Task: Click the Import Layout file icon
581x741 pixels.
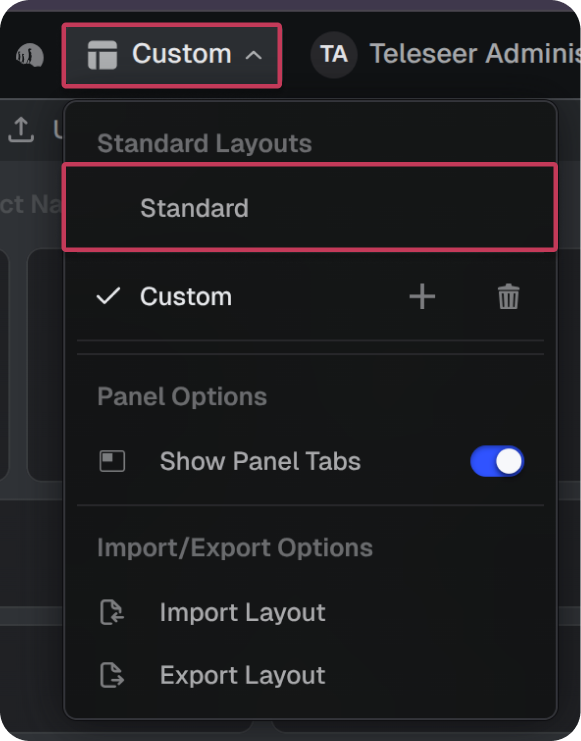Action: coord(112,612)
